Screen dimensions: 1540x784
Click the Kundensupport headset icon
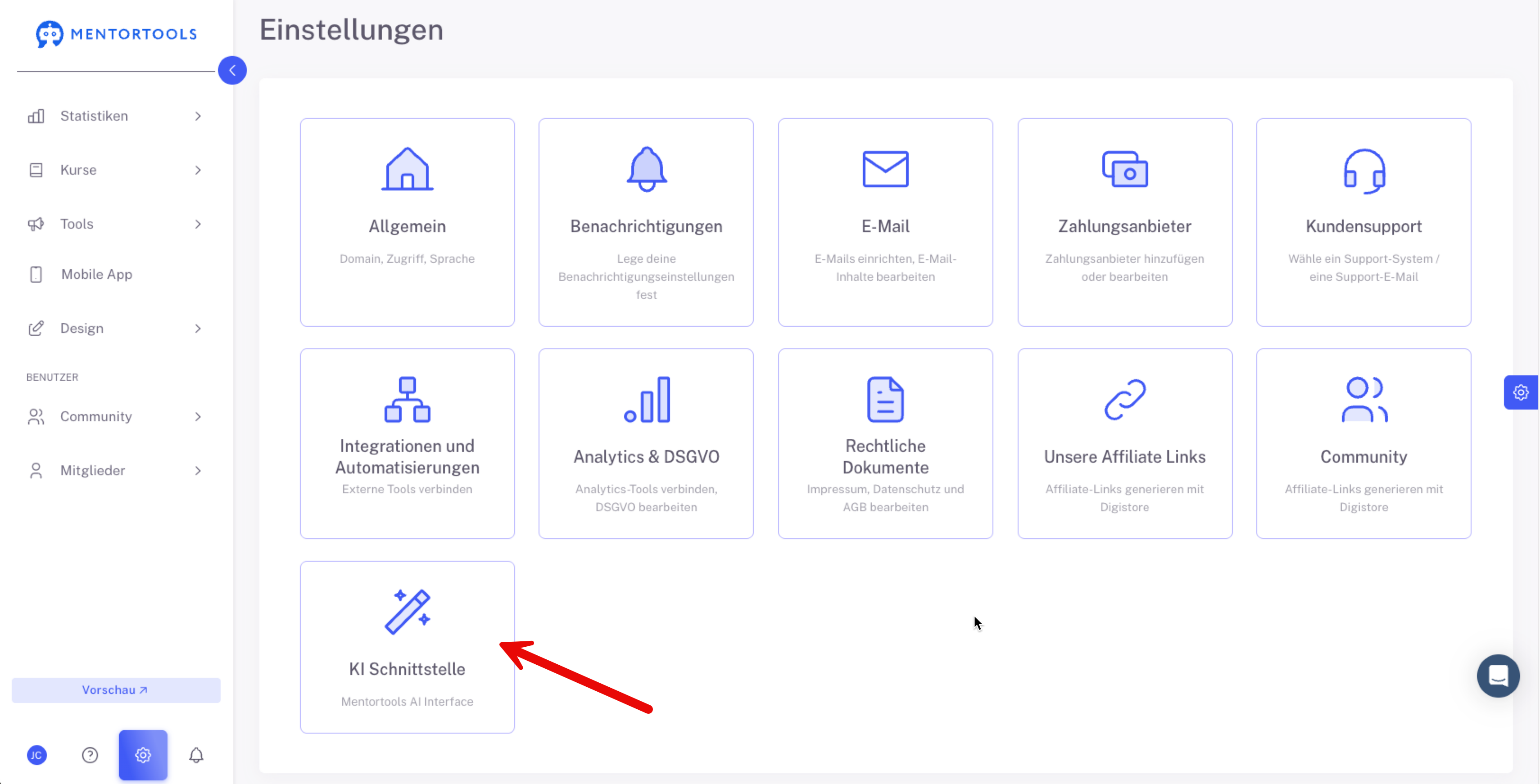tap(1363, 171)
